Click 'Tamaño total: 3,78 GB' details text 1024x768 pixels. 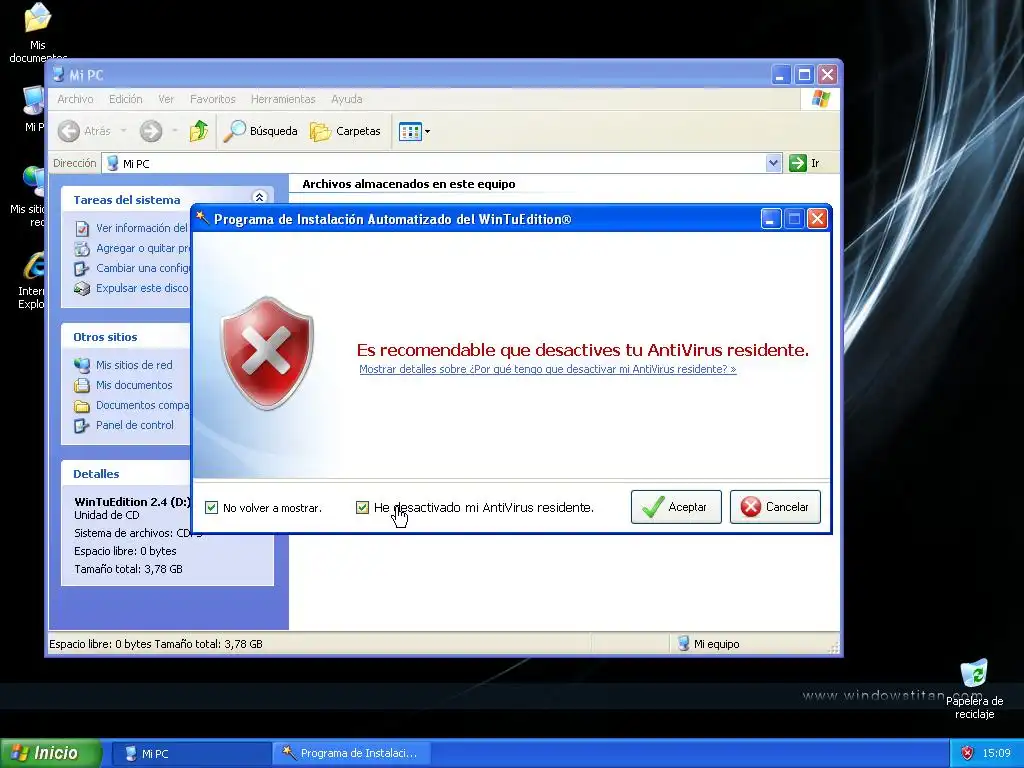[x=128, y=569]
